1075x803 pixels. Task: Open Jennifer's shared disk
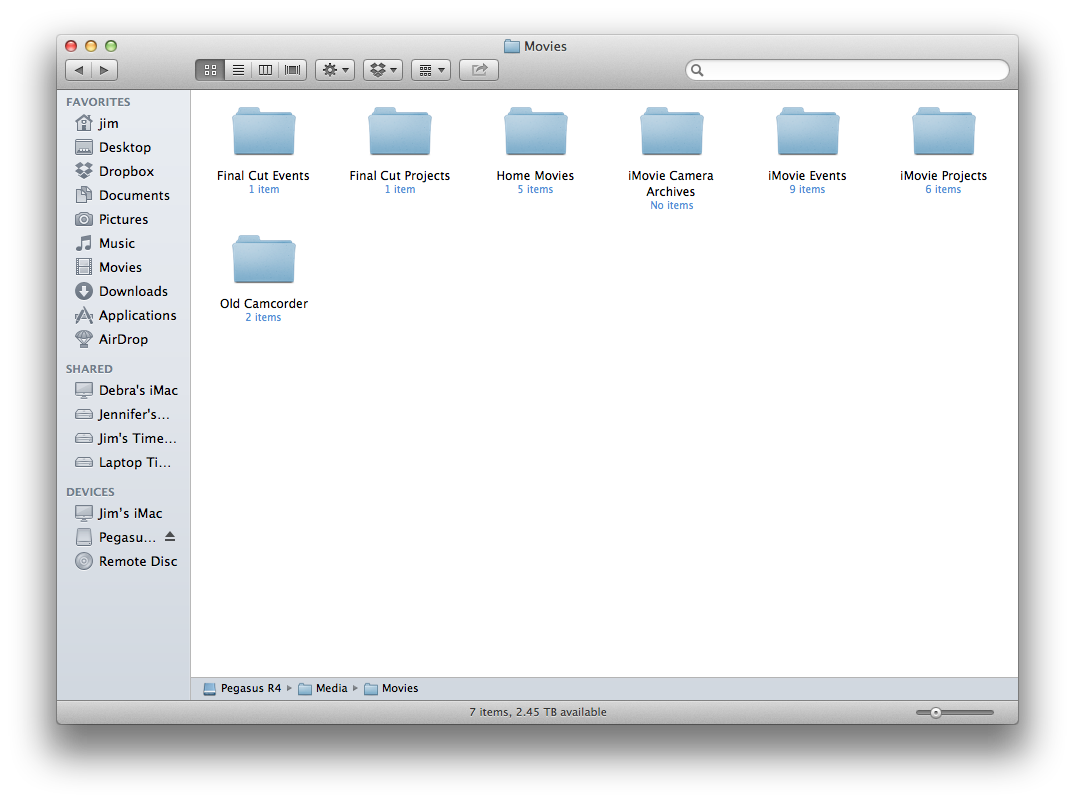(123, 414)
